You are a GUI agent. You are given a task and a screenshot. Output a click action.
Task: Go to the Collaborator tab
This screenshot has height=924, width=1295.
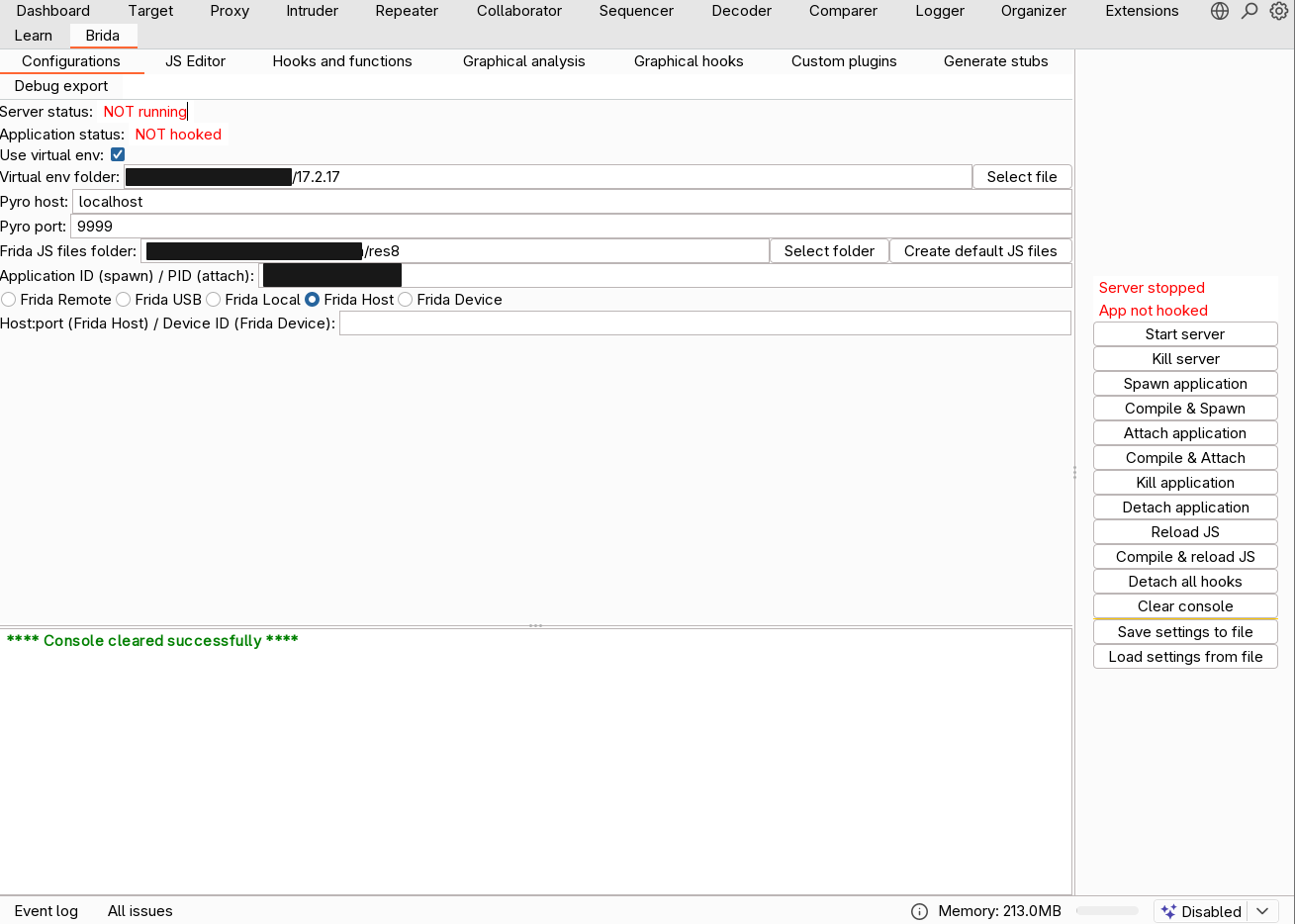[x=519, y=11]
